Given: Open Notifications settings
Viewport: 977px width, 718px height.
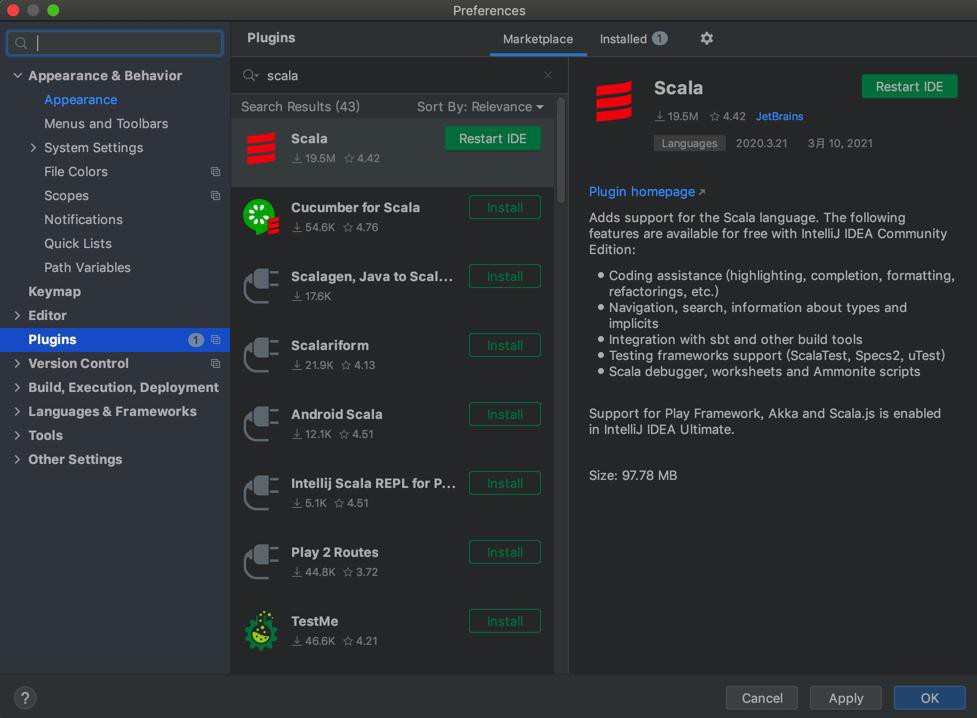Looking at the screenshot, I should (83, 219).
